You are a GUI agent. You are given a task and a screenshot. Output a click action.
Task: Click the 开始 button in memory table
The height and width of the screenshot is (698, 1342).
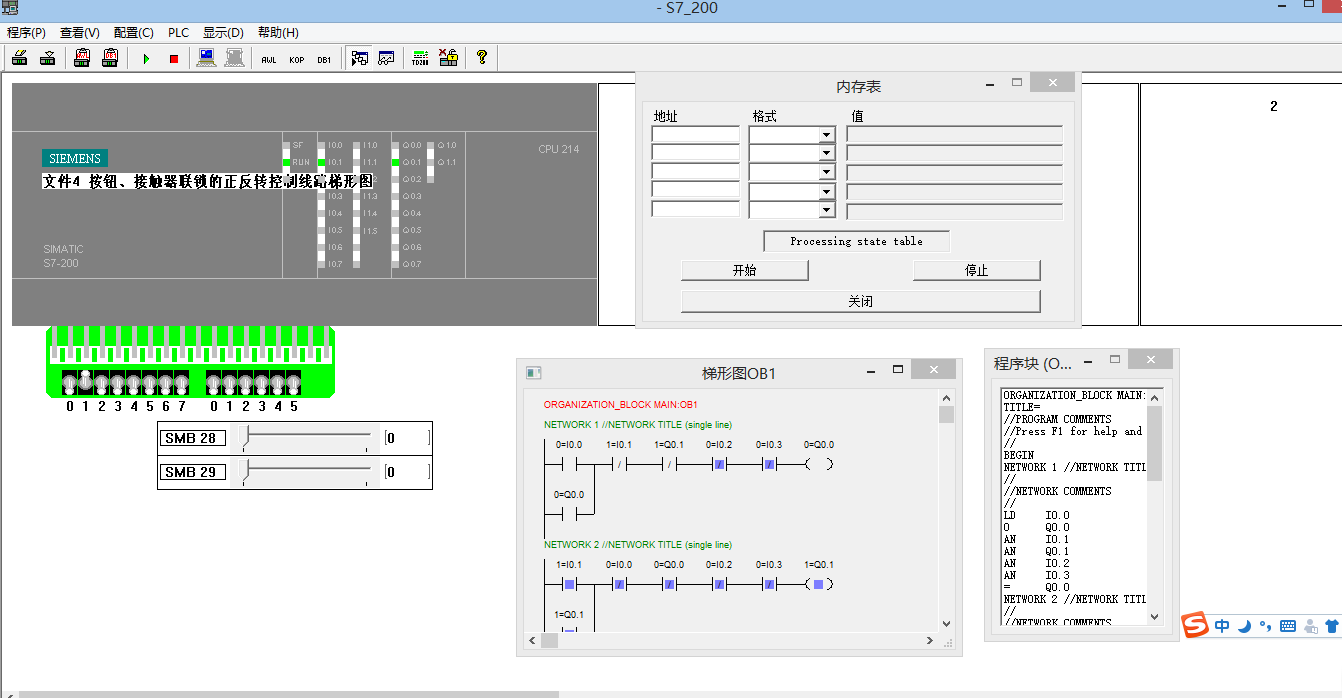(745, 271)
